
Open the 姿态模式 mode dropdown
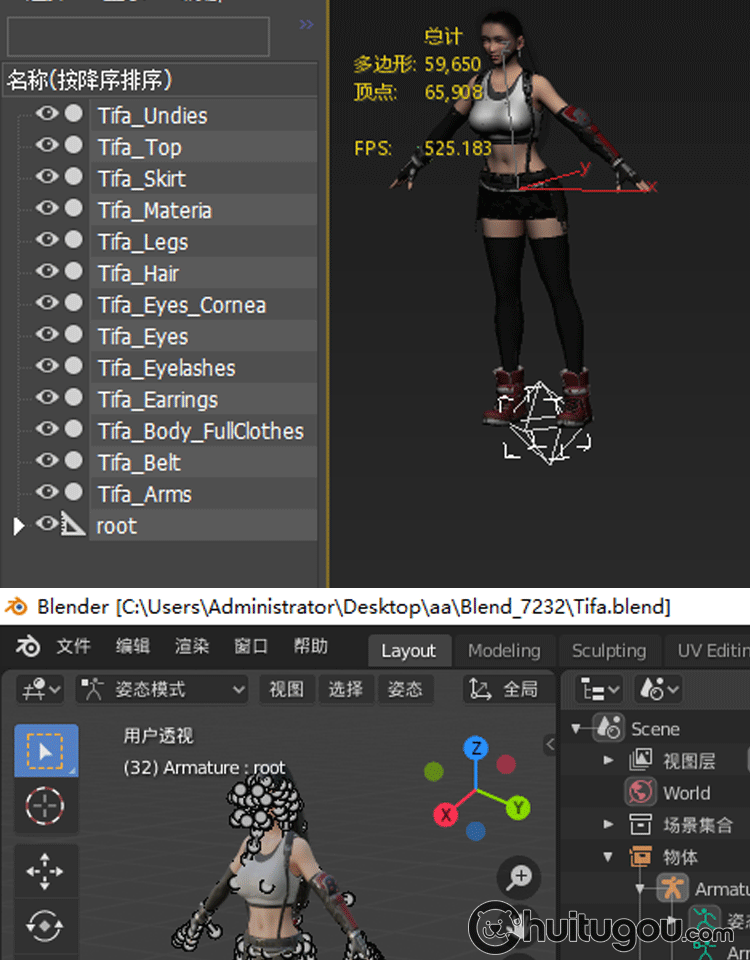point(163,689)
